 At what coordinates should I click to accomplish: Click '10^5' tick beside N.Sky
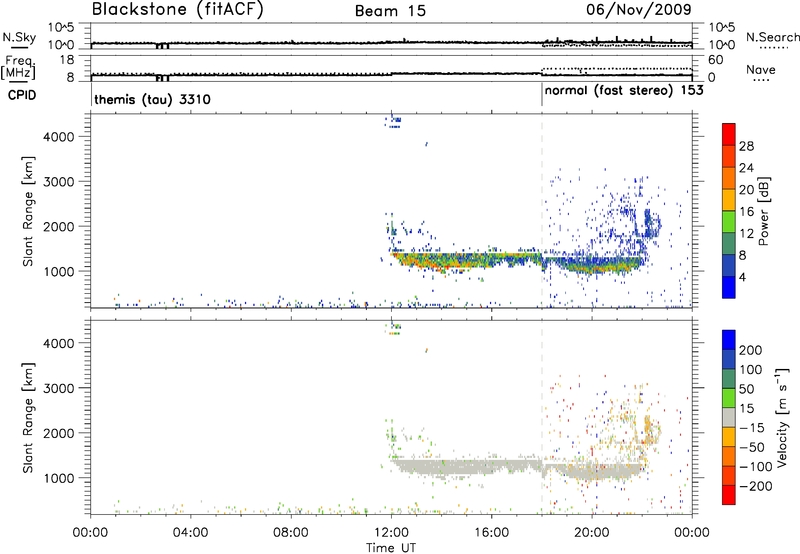pyautogui.click(x=61, y=27)
